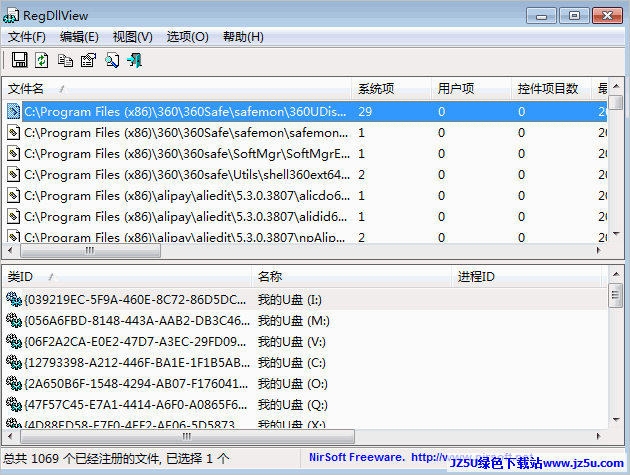Click file icon of SoftMgrE... row

13,154
